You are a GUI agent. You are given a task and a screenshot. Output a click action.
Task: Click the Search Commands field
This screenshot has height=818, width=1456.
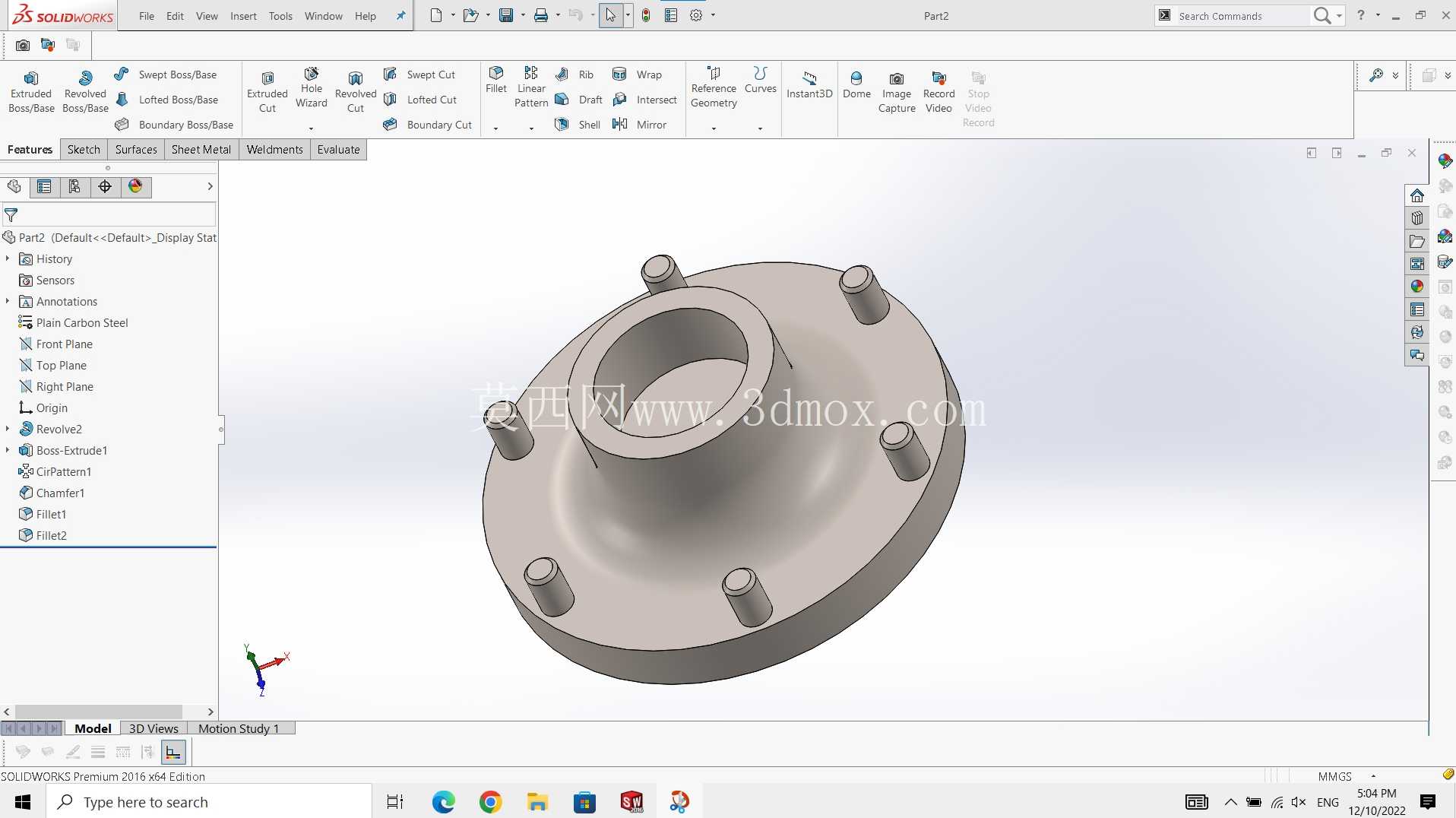click(x=1242, y=16)
